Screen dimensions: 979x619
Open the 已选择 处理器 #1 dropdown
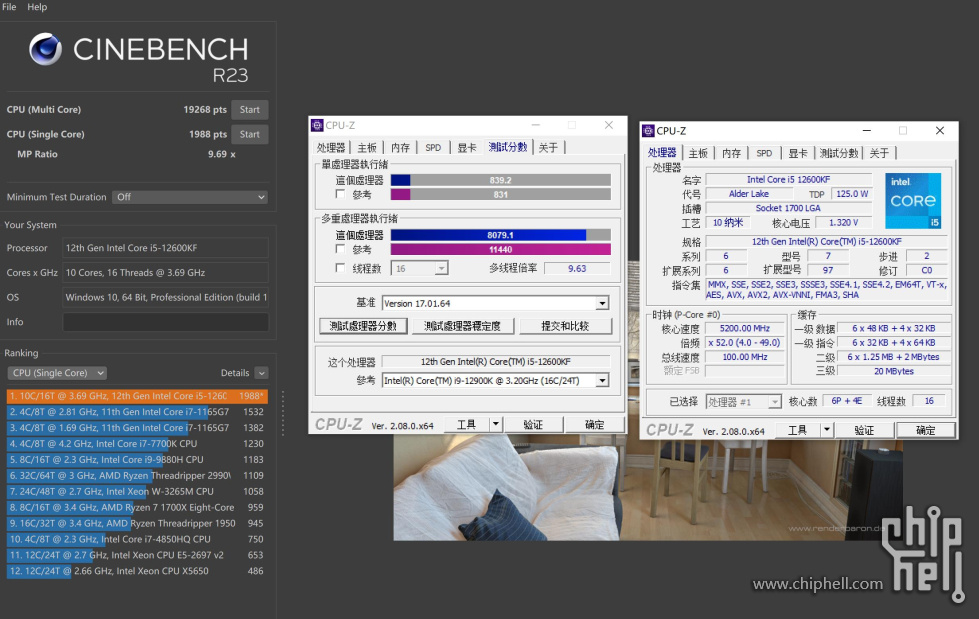click(x=743, y=402)
